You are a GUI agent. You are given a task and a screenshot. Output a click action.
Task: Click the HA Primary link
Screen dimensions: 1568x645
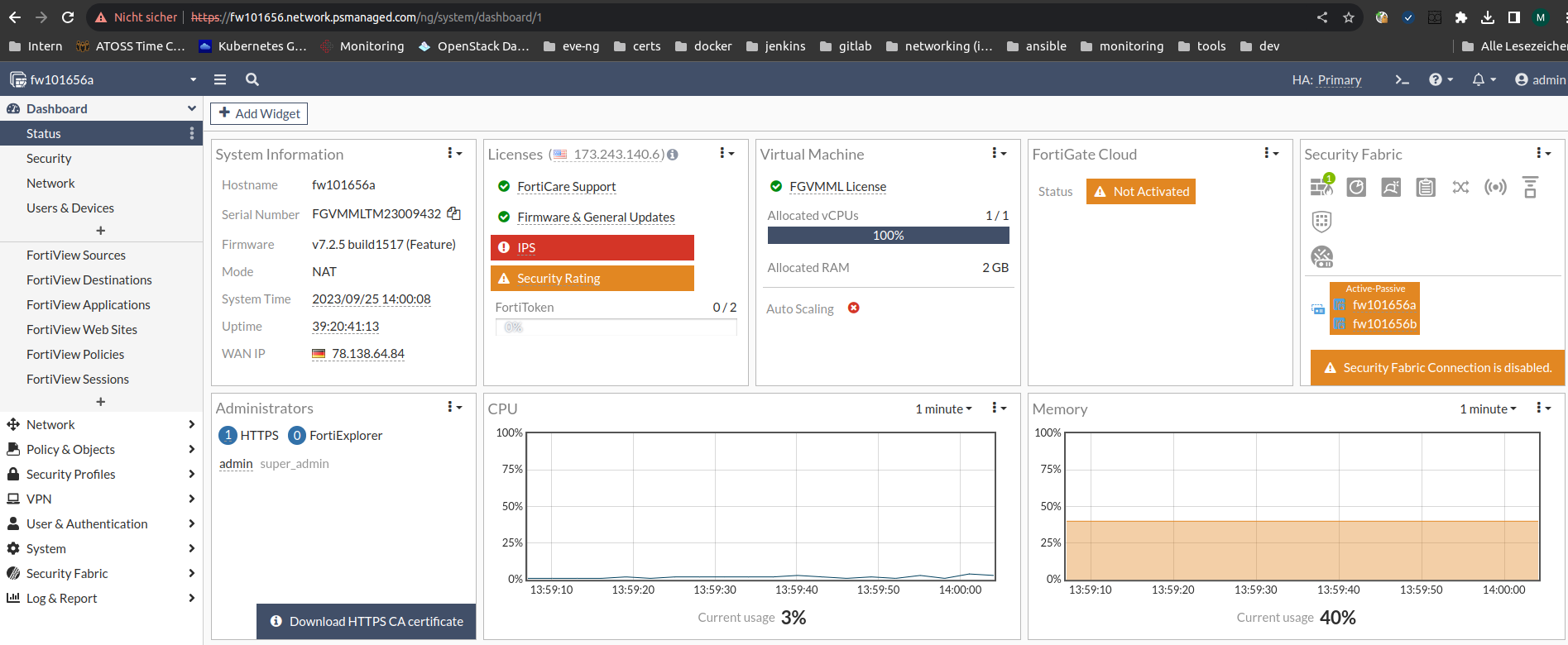pos(1339,79)
